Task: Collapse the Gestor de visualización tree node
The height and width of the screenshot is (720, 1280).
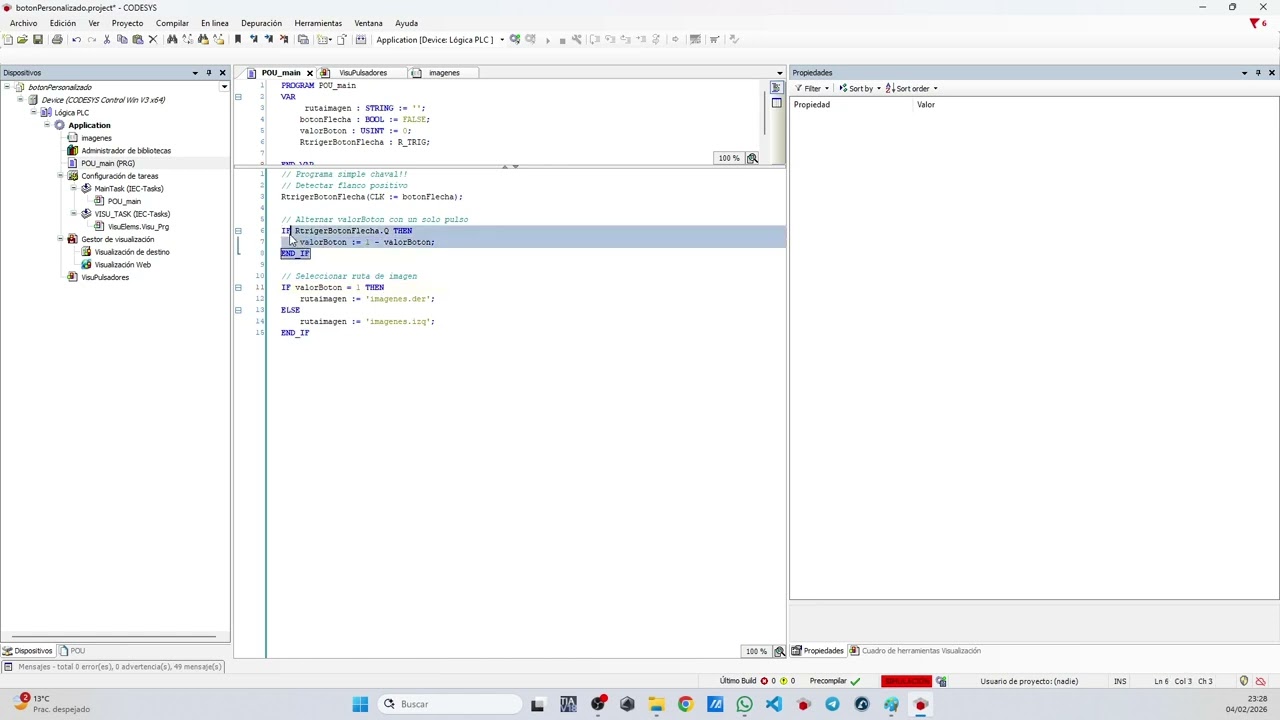Action: [60, 239]
